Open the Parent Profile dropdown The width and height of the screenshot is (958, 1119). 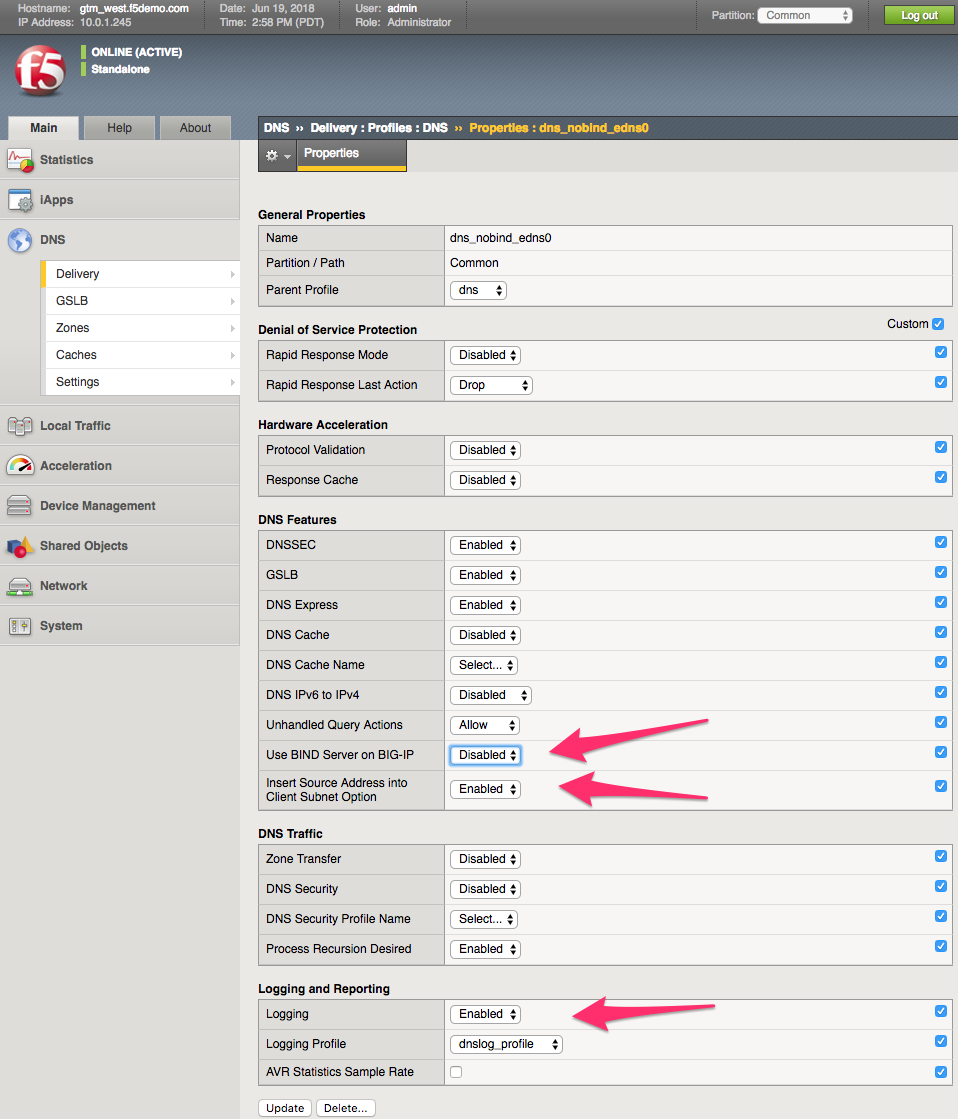click(x=478, y=290)
